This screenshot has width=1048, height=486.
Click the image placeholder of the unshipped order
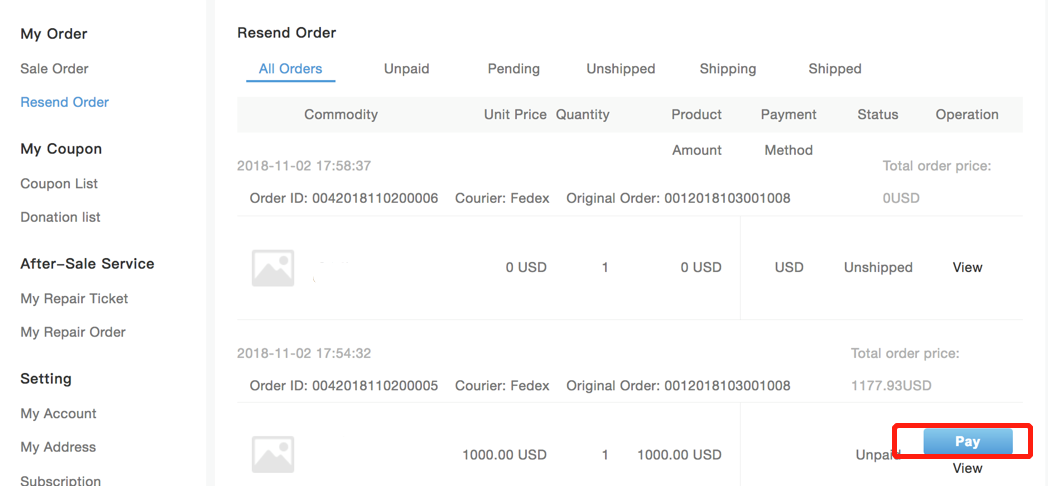pos(273,267)
